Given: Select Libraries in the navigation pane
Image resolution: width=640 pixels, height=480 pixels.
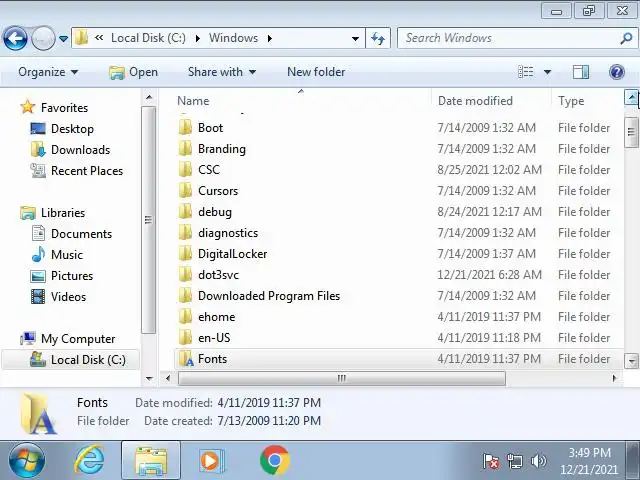Looking at the screenshot, I should pyautogui.click(x=63, y=213).
